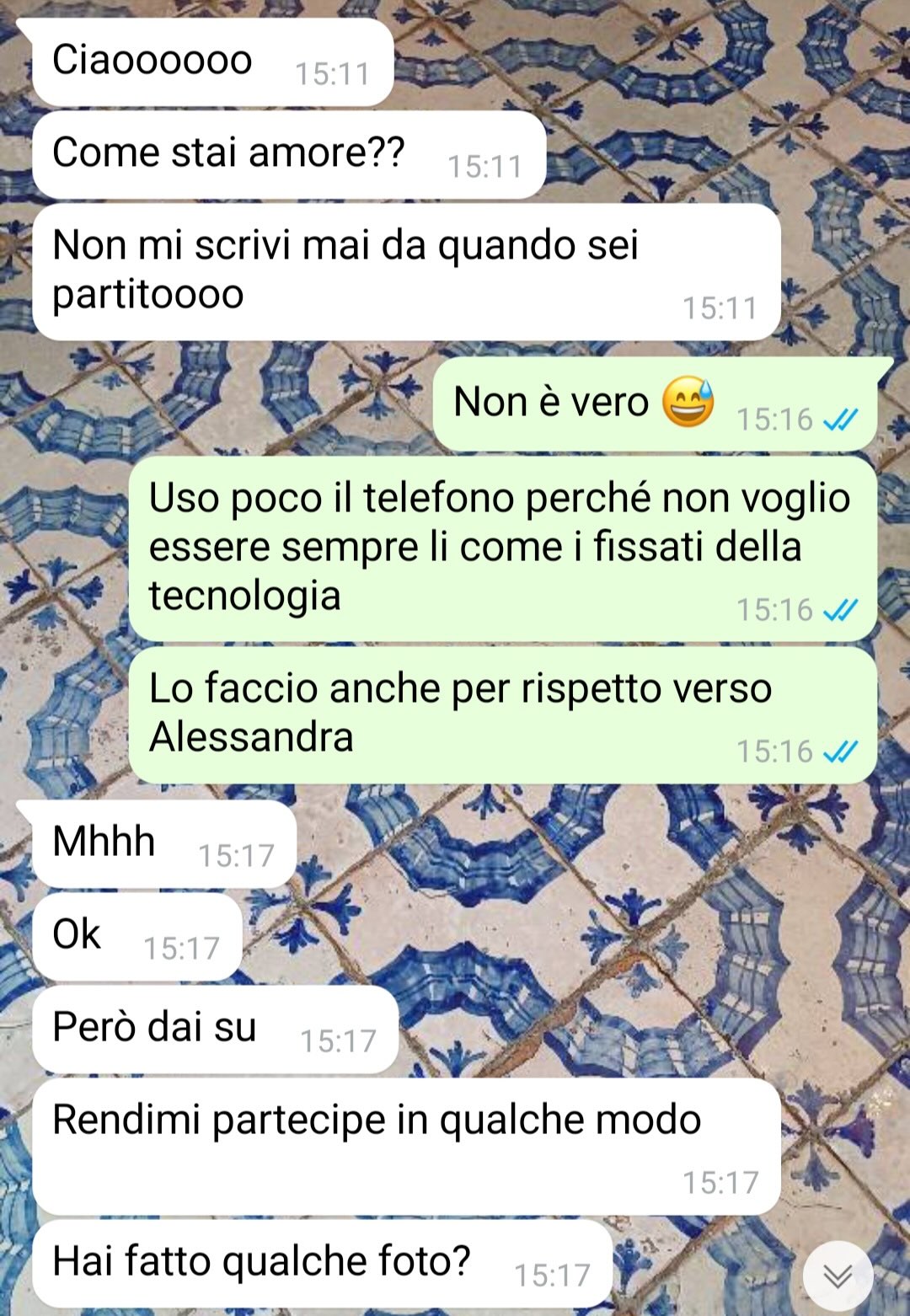Screen dimensions: 910x1316
Task: Tap the 'Però dai su' message
Action: coord(215,1030)
